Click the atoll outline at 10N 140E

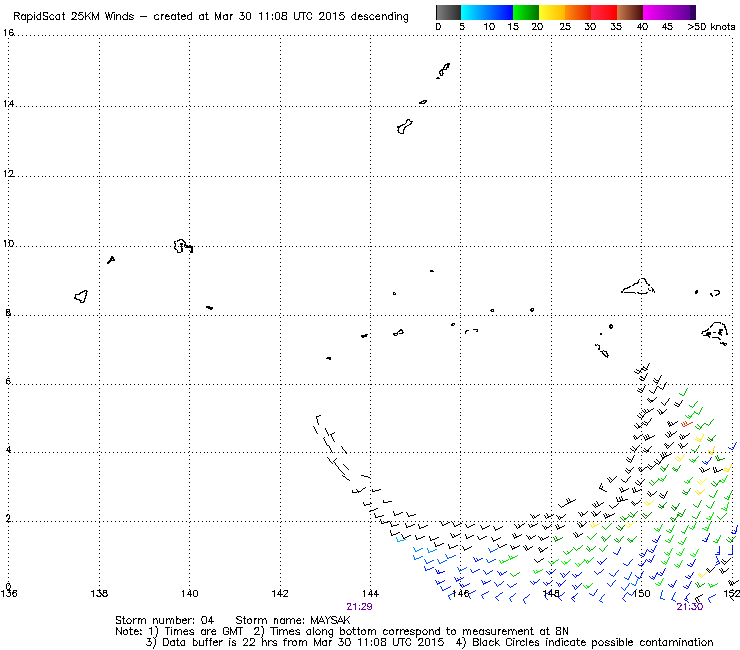[x=183, y=246]
